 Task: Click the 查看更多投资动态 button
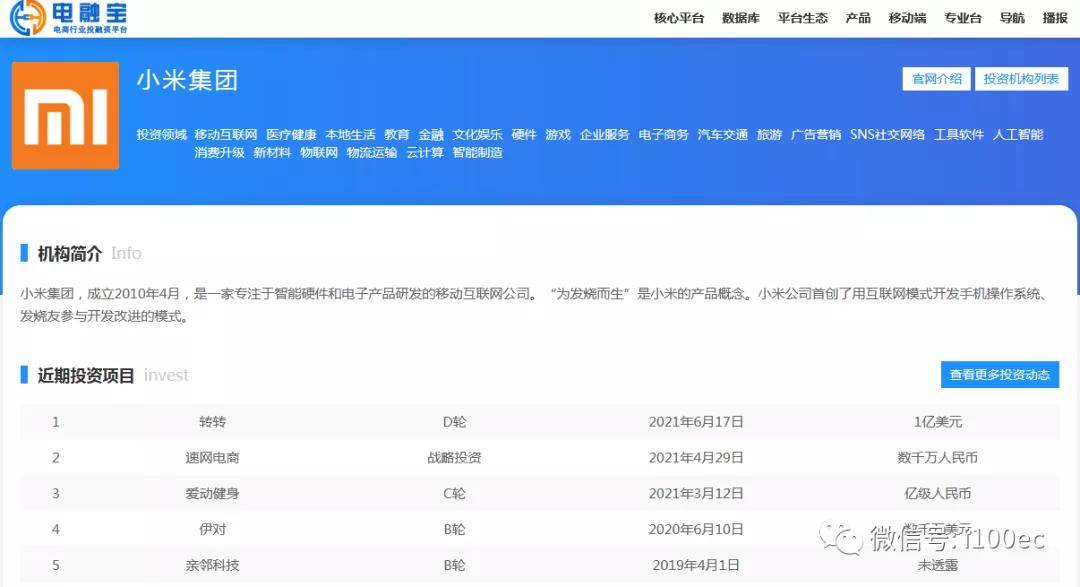pyautogui.click(x=1000, y=375)
